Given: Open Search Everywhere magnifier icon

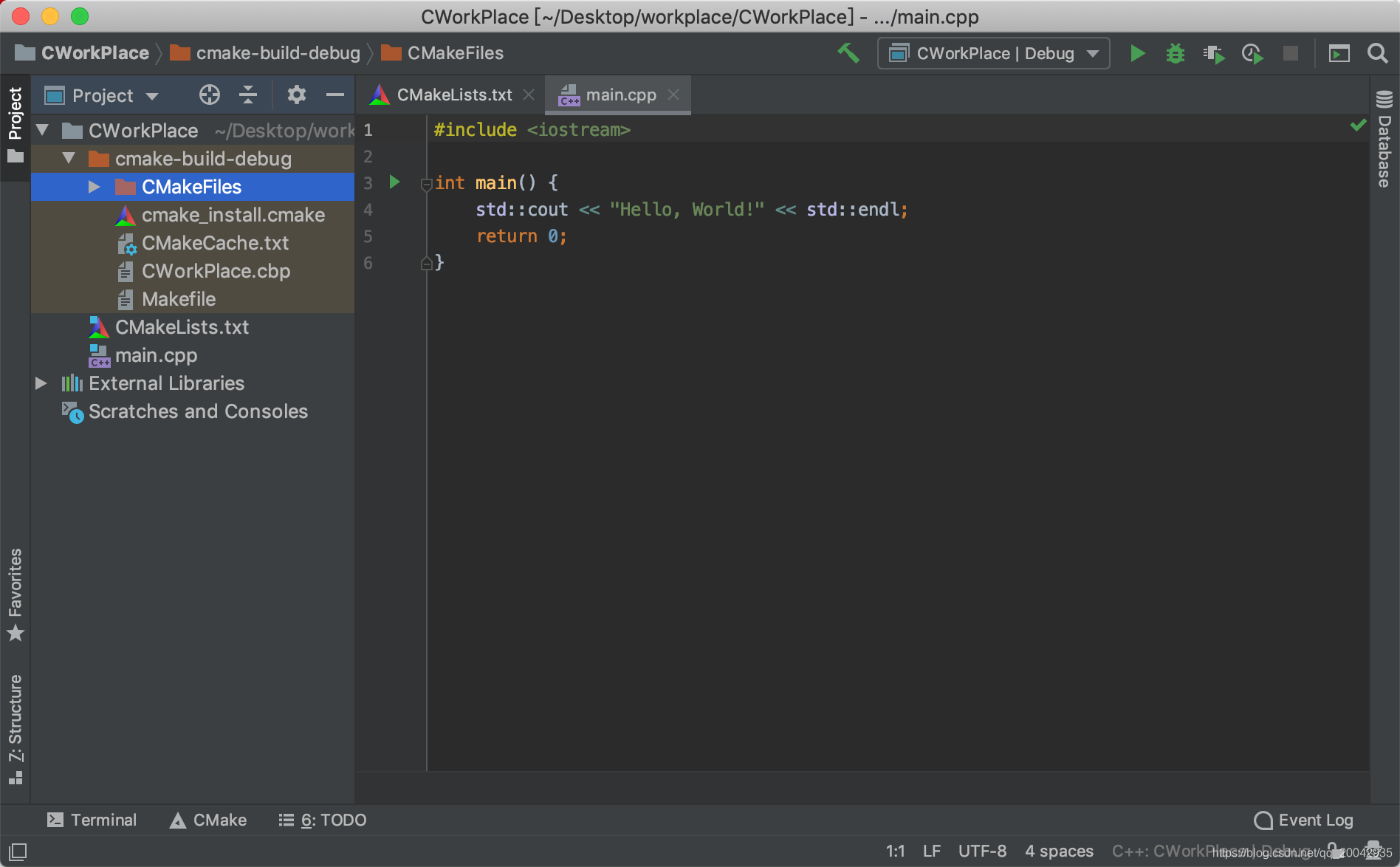Looking at the screenshot, I should [1377, 53].
